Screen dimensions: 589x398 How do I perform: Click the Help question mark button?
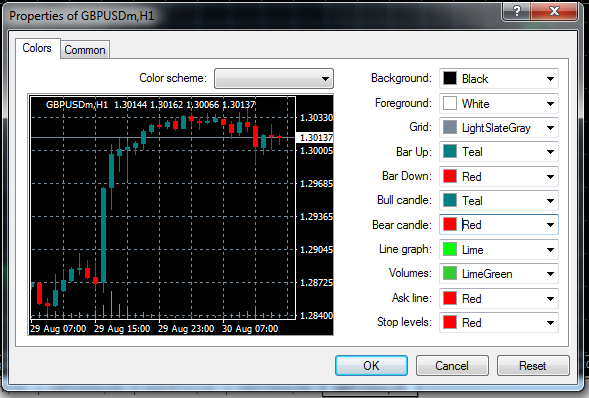click(x=517, y=11)
